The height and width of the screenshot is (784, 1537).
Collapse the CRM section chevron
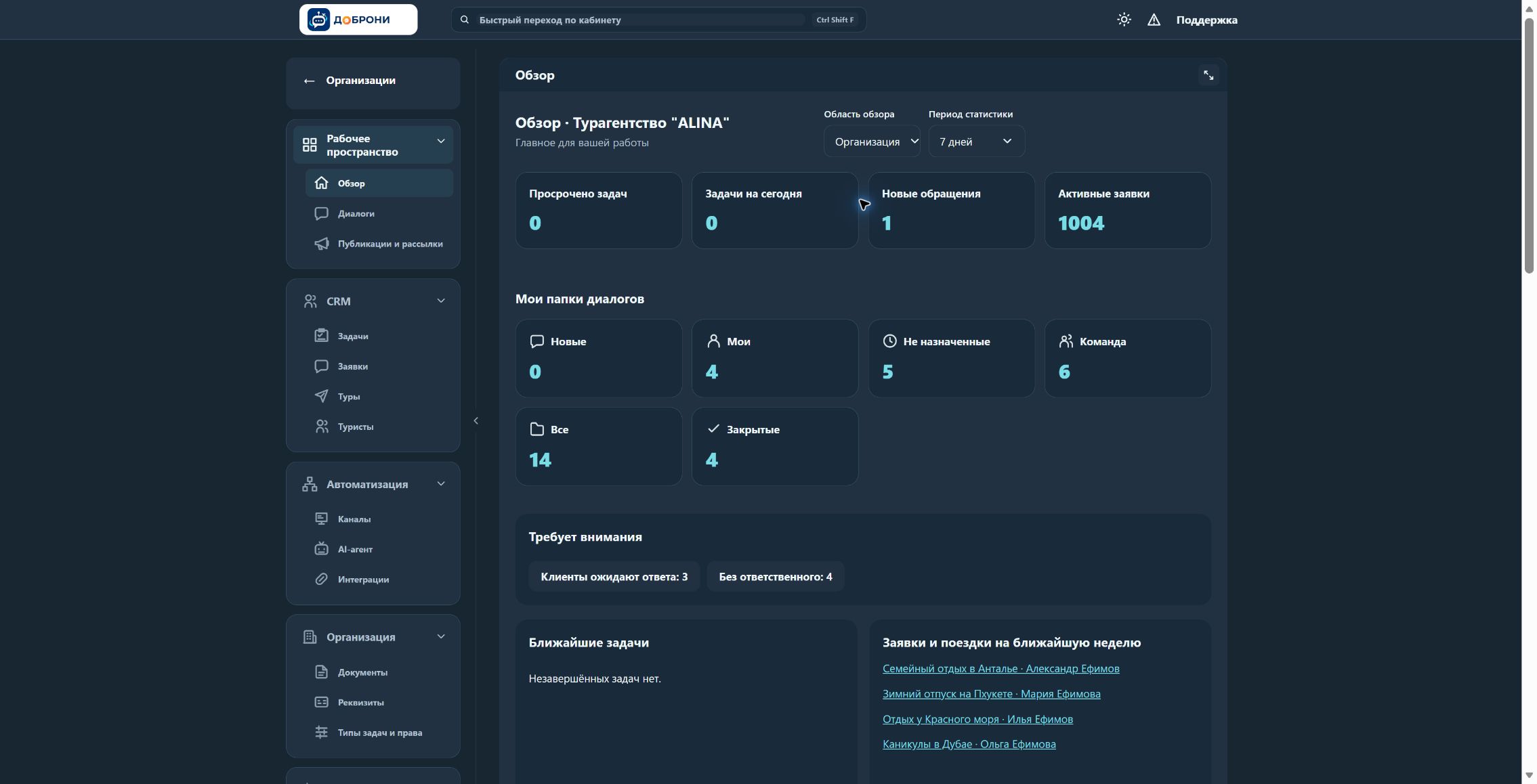click(441, 301)
